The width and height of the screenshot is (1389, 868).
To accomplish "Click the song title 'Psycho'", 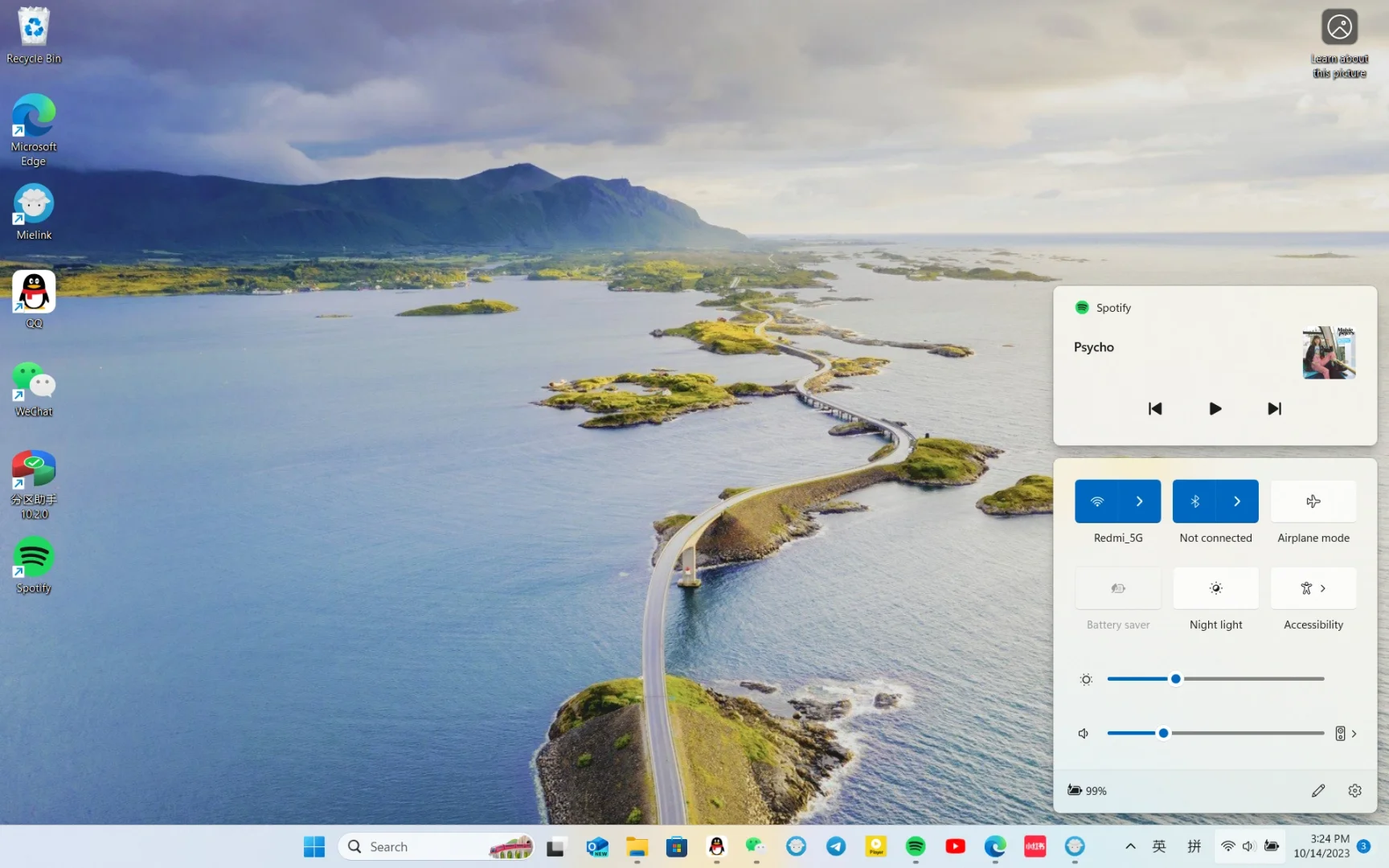I will click(x=1094, y=347).
